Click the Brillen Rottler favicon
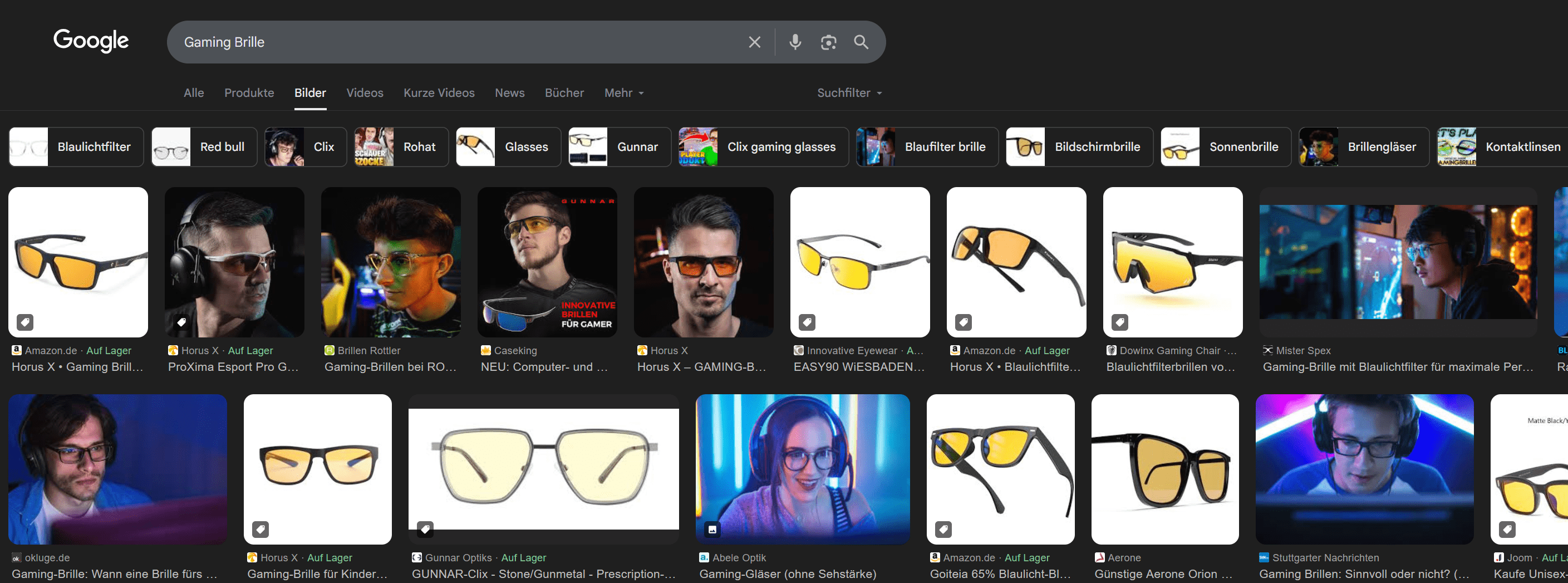The height and width of the screenshot is (583, 1568). [330, 350]
